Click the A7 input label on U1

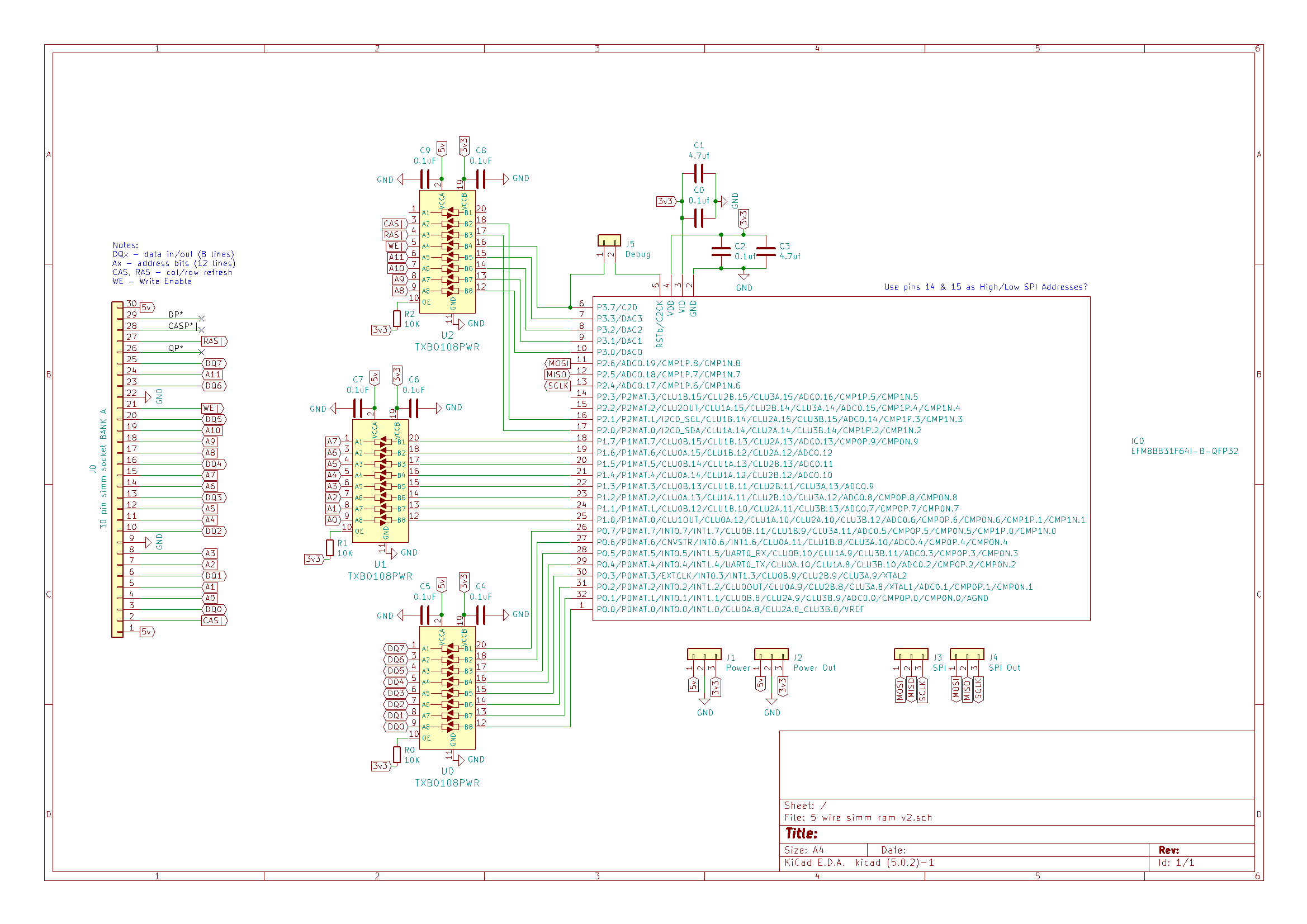click(333, 441)
